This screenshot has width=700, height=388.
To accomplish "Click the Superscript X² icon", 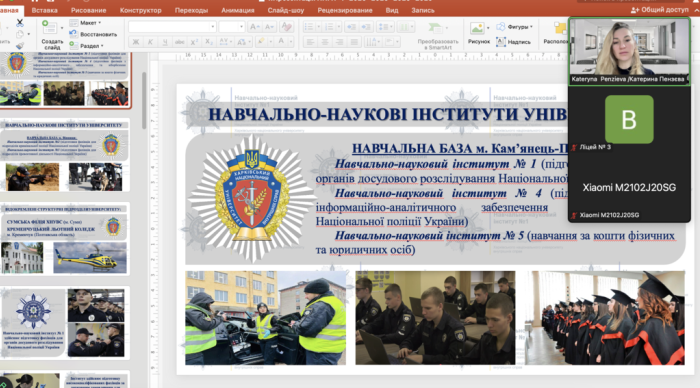I will coord(194,42).
